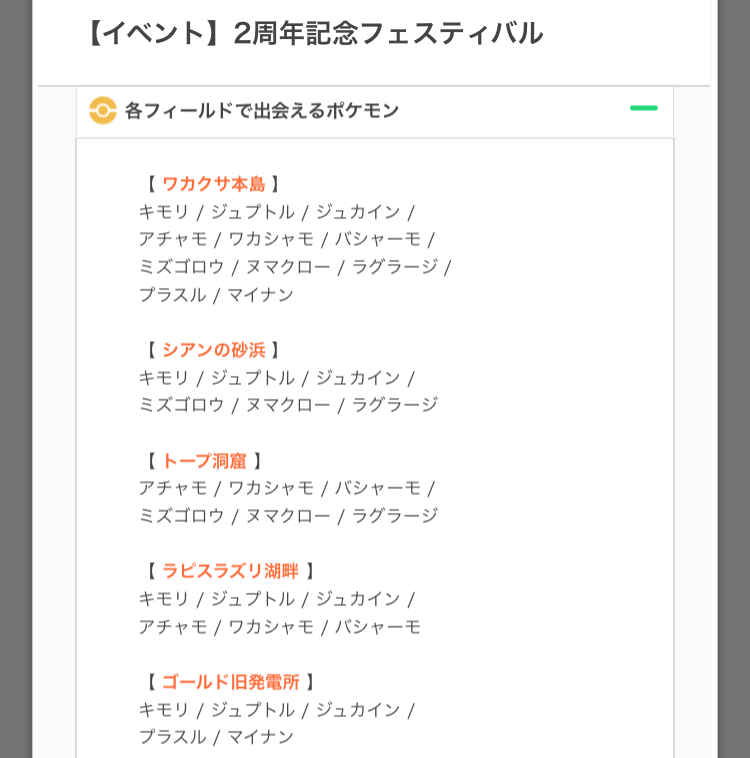Click マイナン under ワカクサ本島

[260, 294]
